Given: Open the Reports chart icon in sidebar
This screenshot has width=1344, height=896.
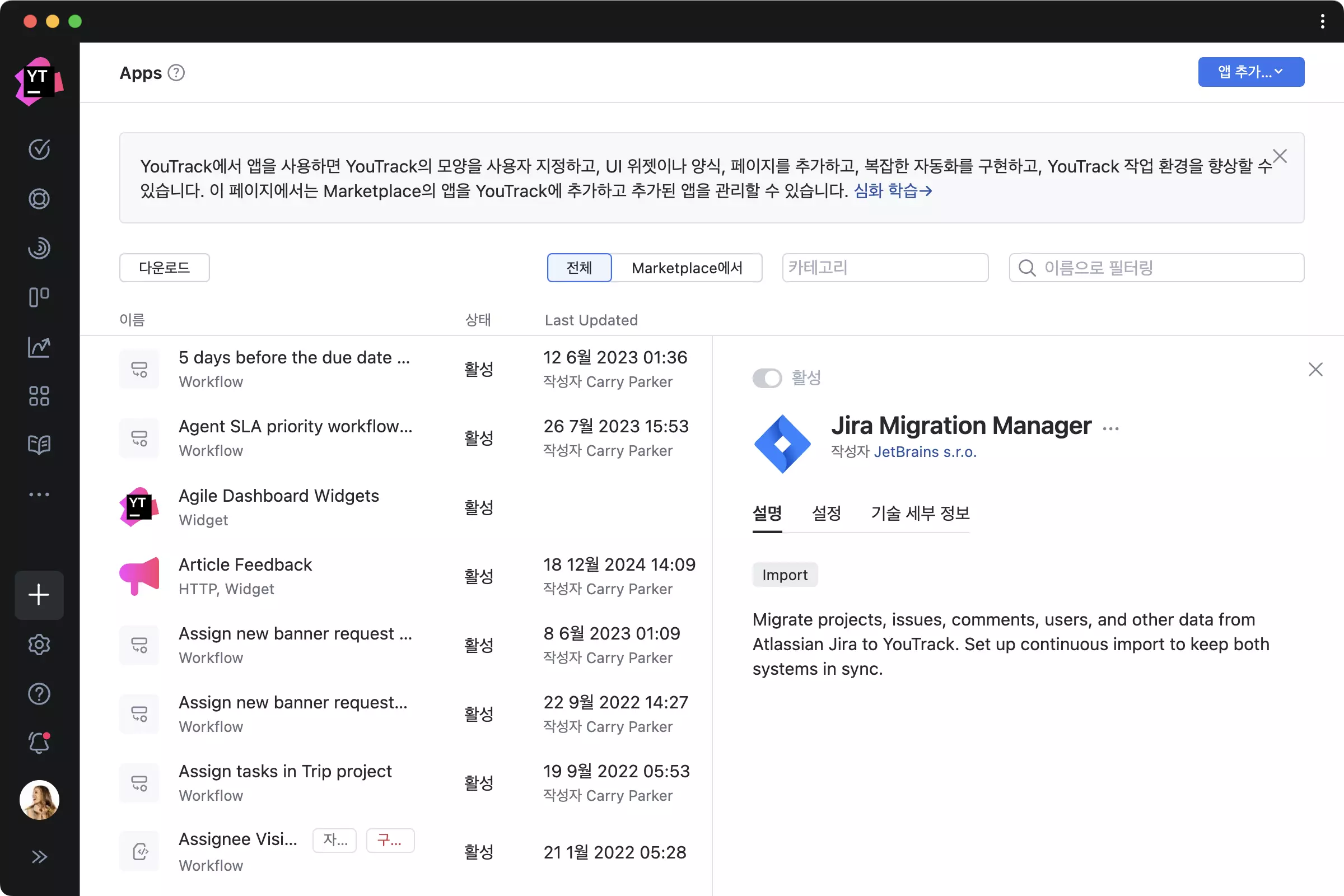Looking at the screenshot, I should [x=39, y=347].
